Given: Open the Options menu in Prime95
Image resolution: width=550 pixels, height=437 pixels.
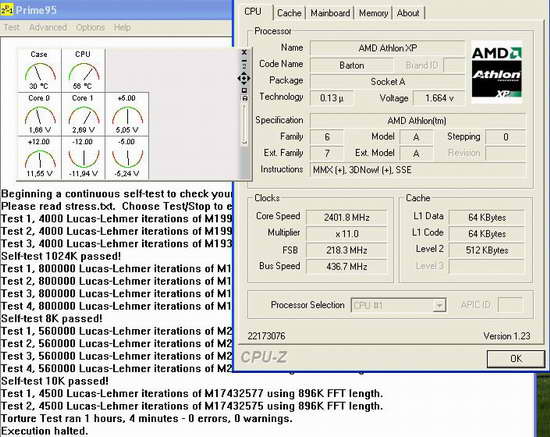Looking at the screenshot, I should tap(90, 27).
